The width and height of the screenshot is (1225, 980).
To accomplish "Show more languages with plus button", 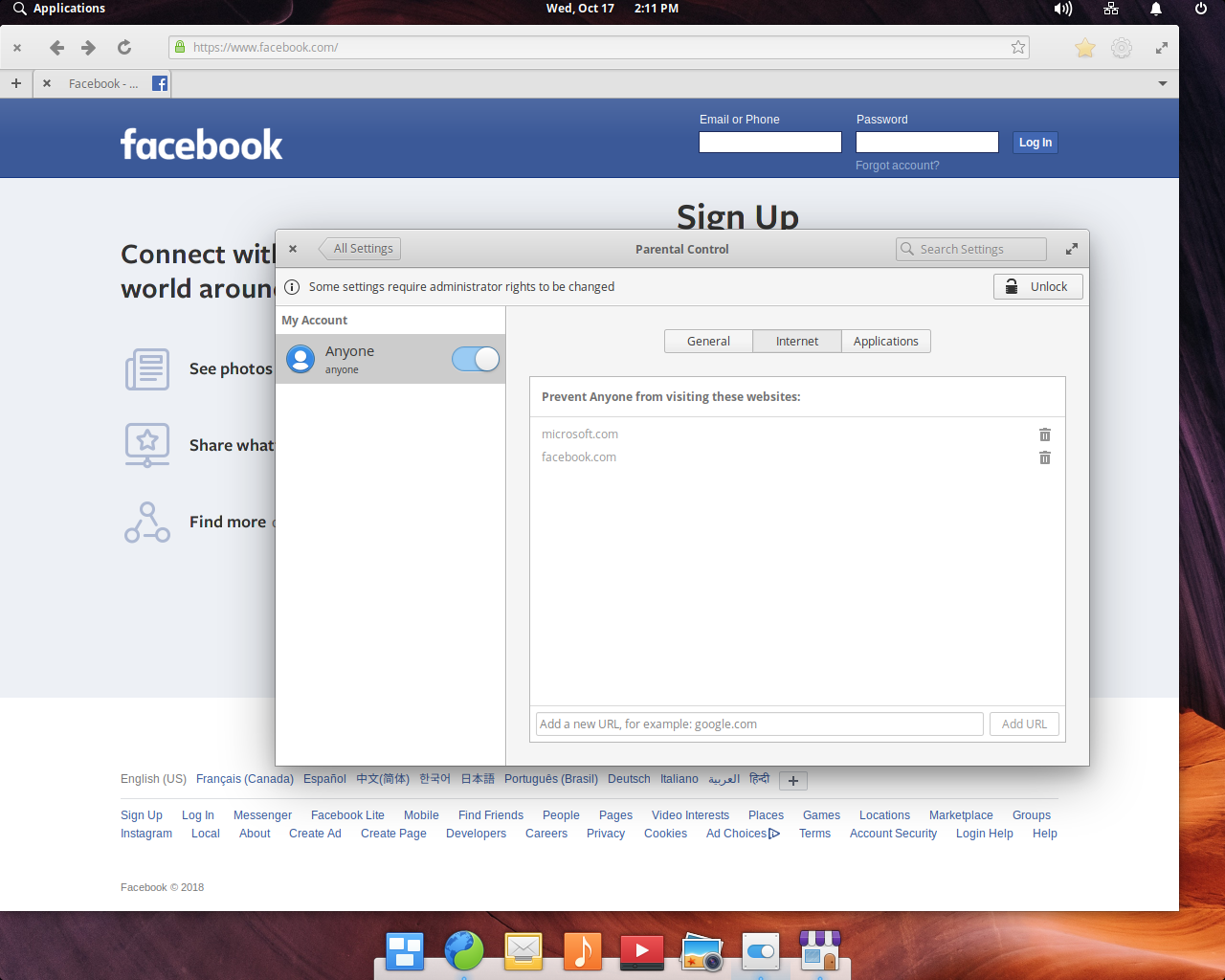I will pos(793,781).
